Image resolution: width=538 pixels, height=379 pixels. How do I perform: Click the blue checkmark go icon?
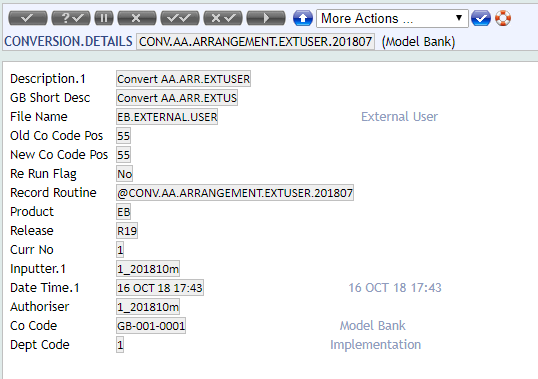[481, 18]
